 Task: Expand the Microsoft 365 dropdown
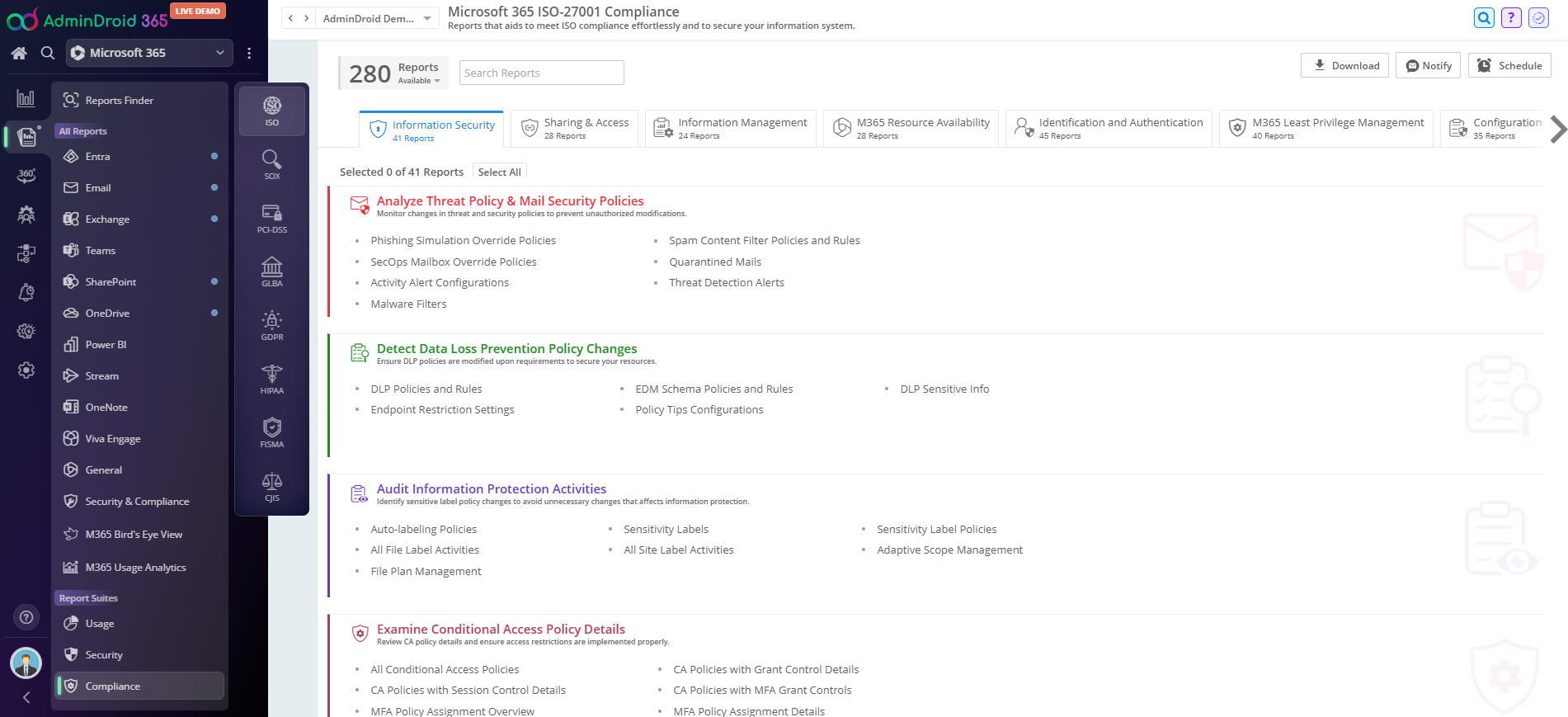click(149, 53)
